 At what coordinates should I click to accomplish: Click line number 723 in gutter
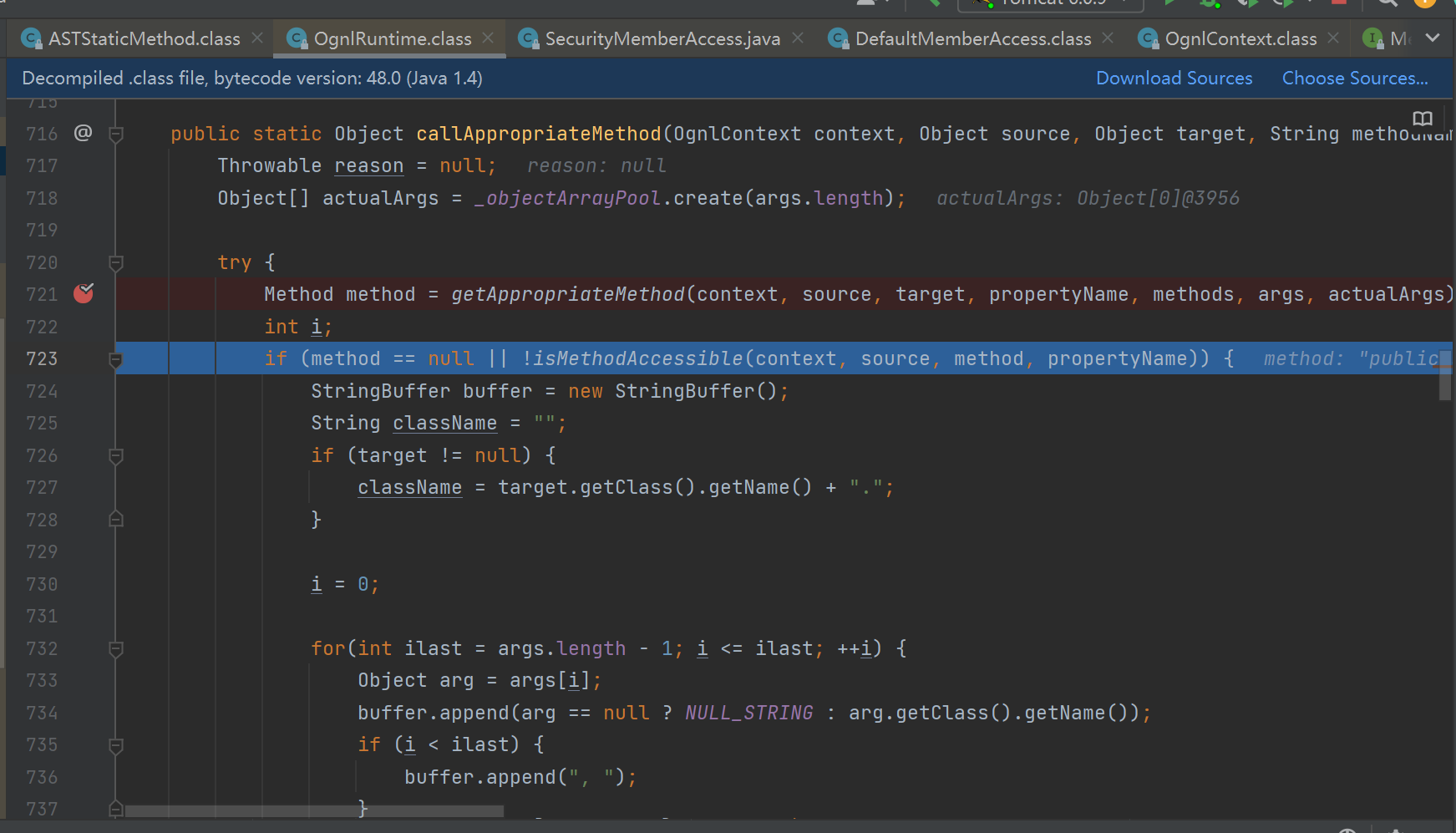tap(42, 358)
